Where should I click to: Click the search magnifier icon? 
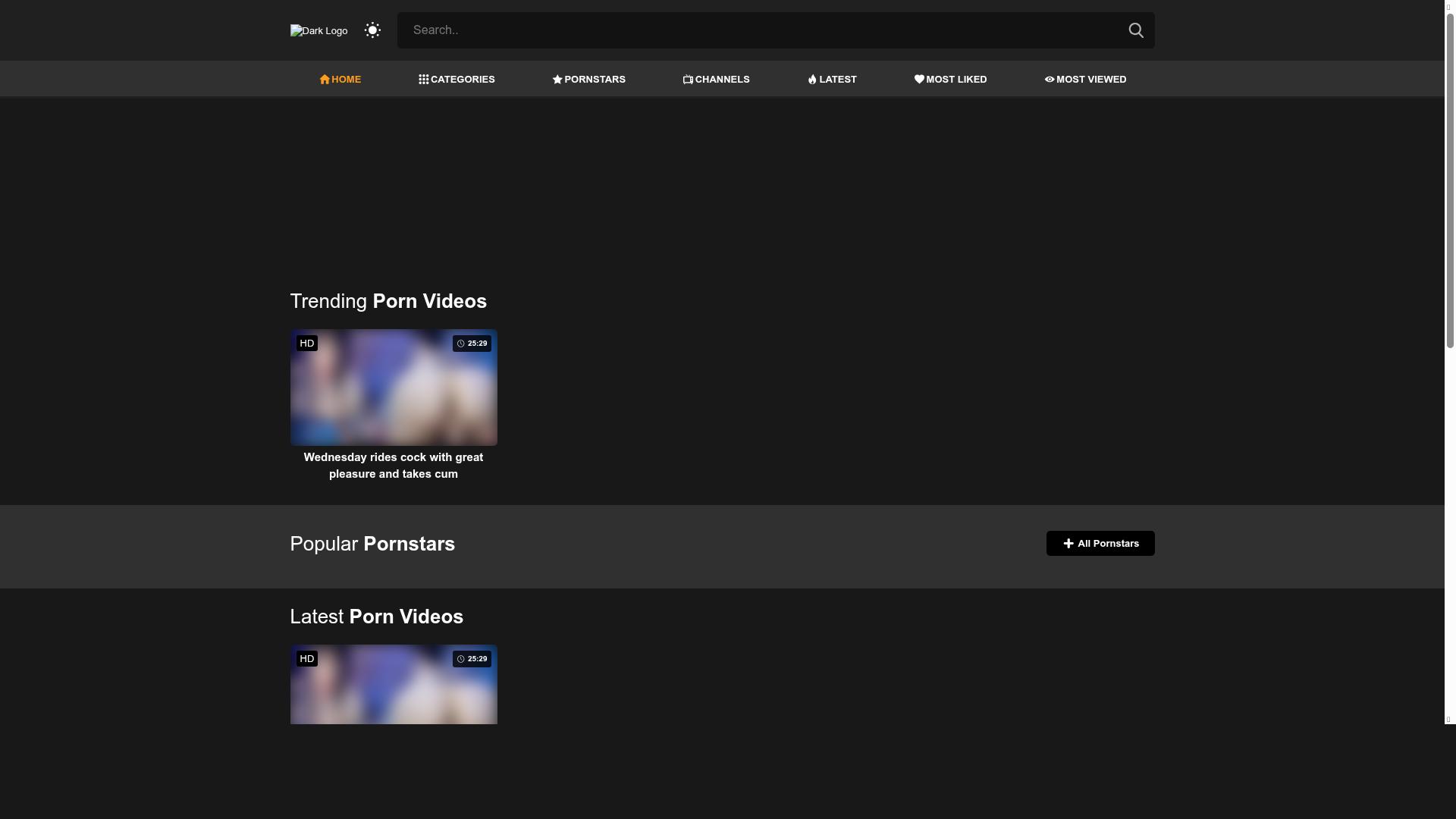[1135, 30]
